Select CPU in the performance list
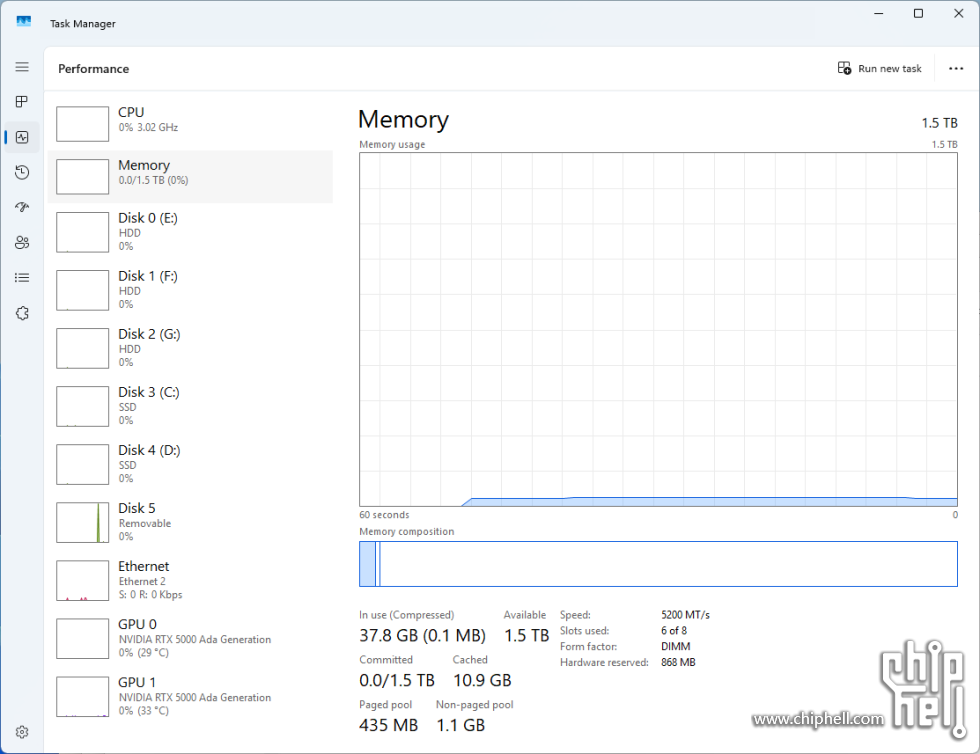Image resolution: width=980 pixels, height=754 pixels. pos(190,120)
